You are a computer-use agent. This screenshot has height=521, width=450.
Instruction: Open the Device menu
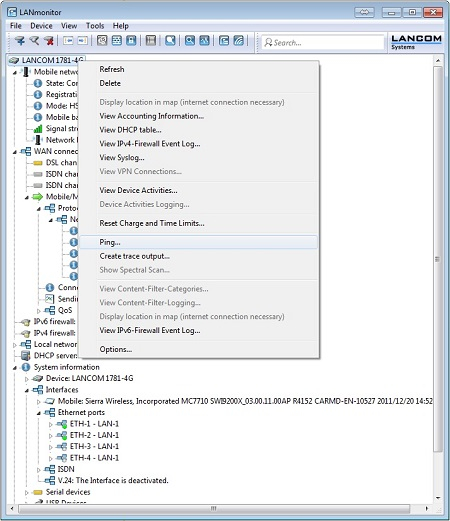[41, 26]
